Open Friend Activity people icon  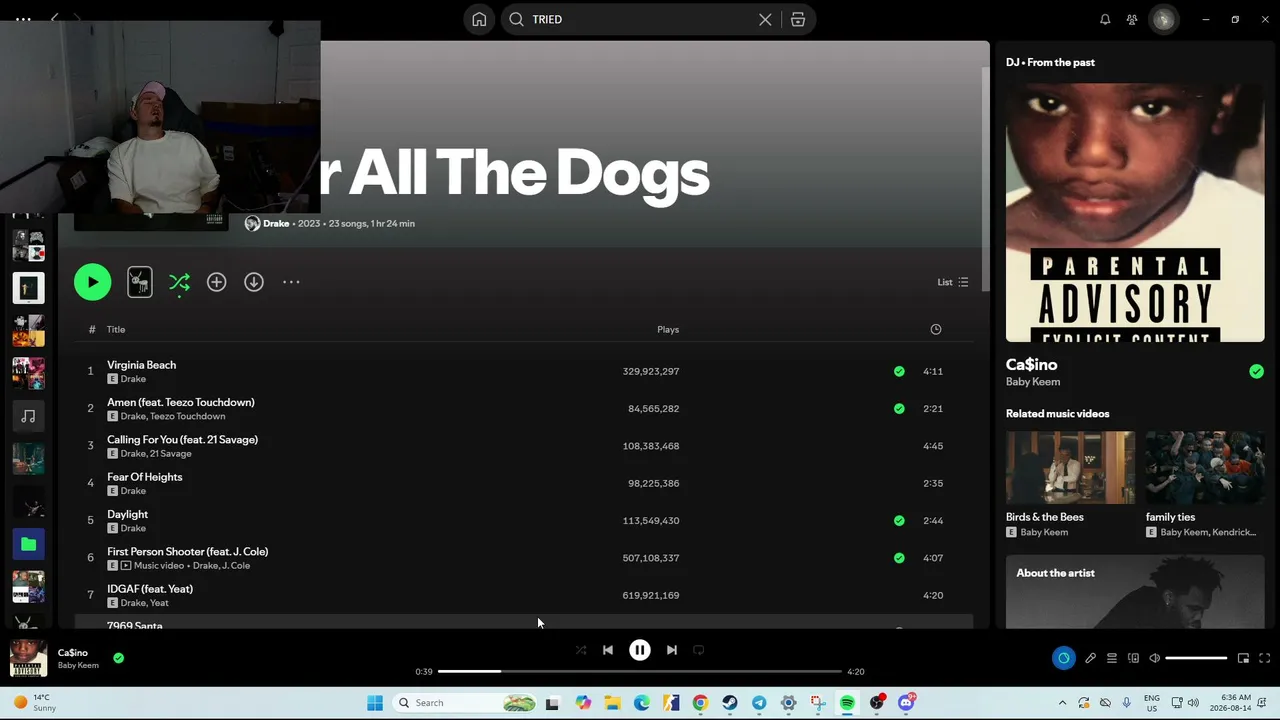click(1132, 19)
